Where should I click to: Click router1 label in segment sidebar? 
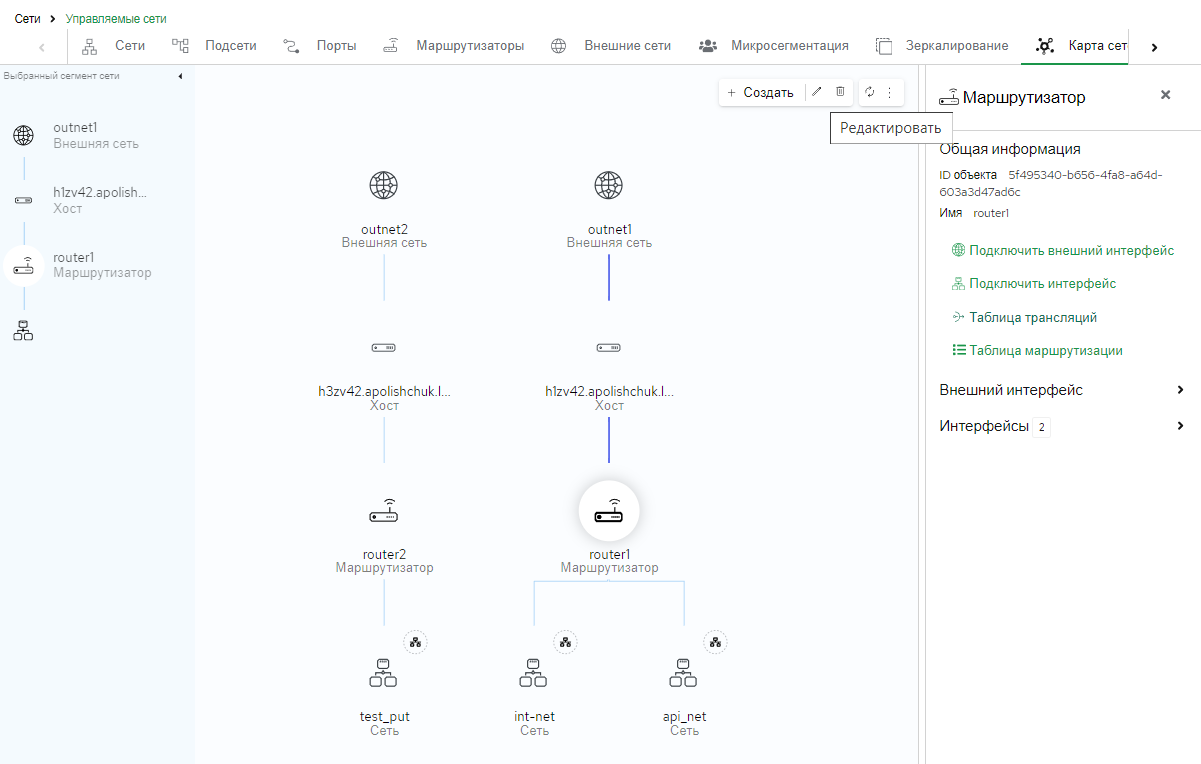coord(74,258)
